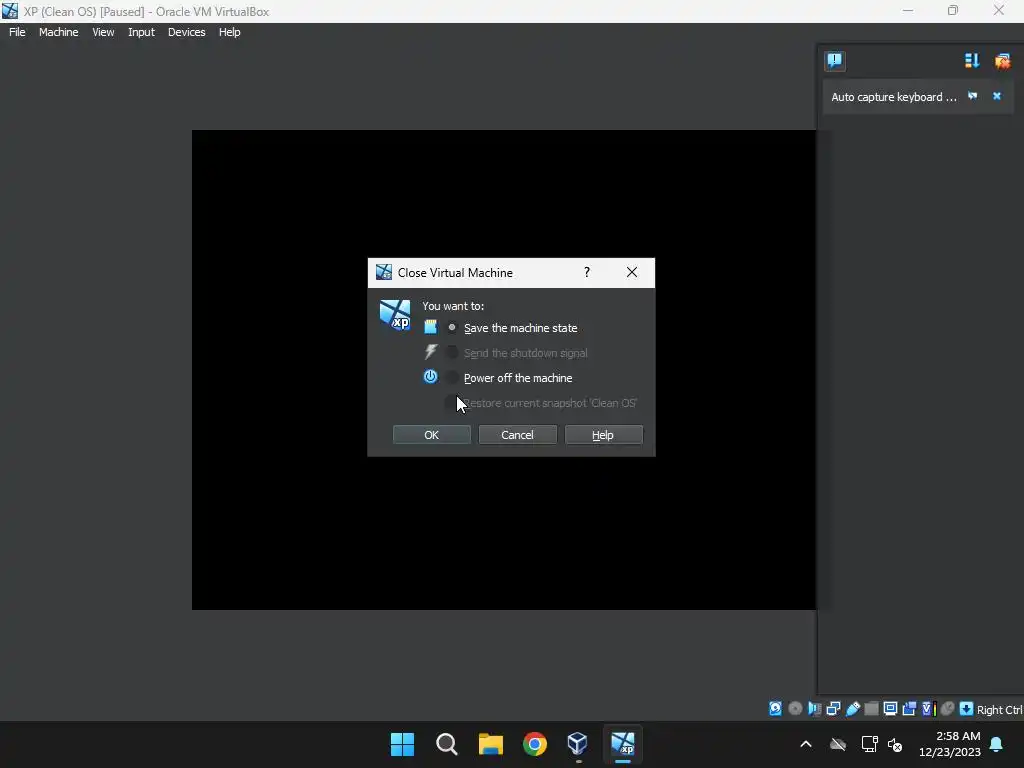This screenshot has height=768, width=1024.
Task: Open File Explorer from taskbar
Action: (490, 744)
